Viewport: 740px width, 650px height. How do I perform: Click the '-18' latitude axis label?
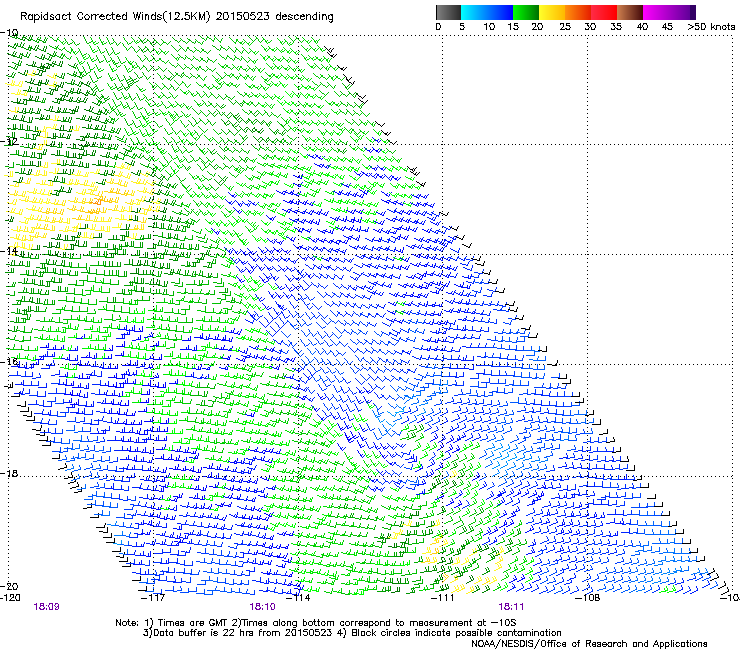click(9, 473)
